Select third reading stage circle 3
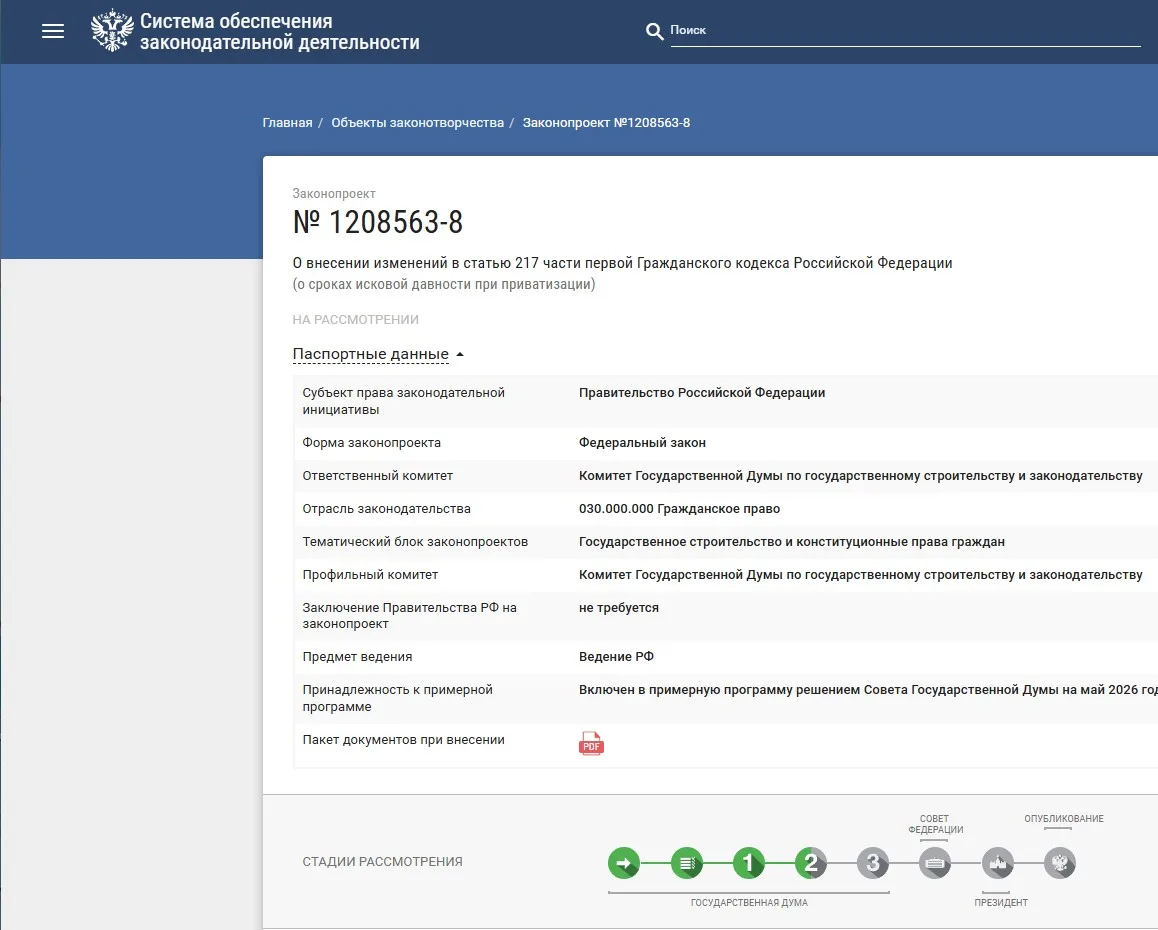Image resolution: width=1158 pixels, height=930 pixels. click(873, 863)
